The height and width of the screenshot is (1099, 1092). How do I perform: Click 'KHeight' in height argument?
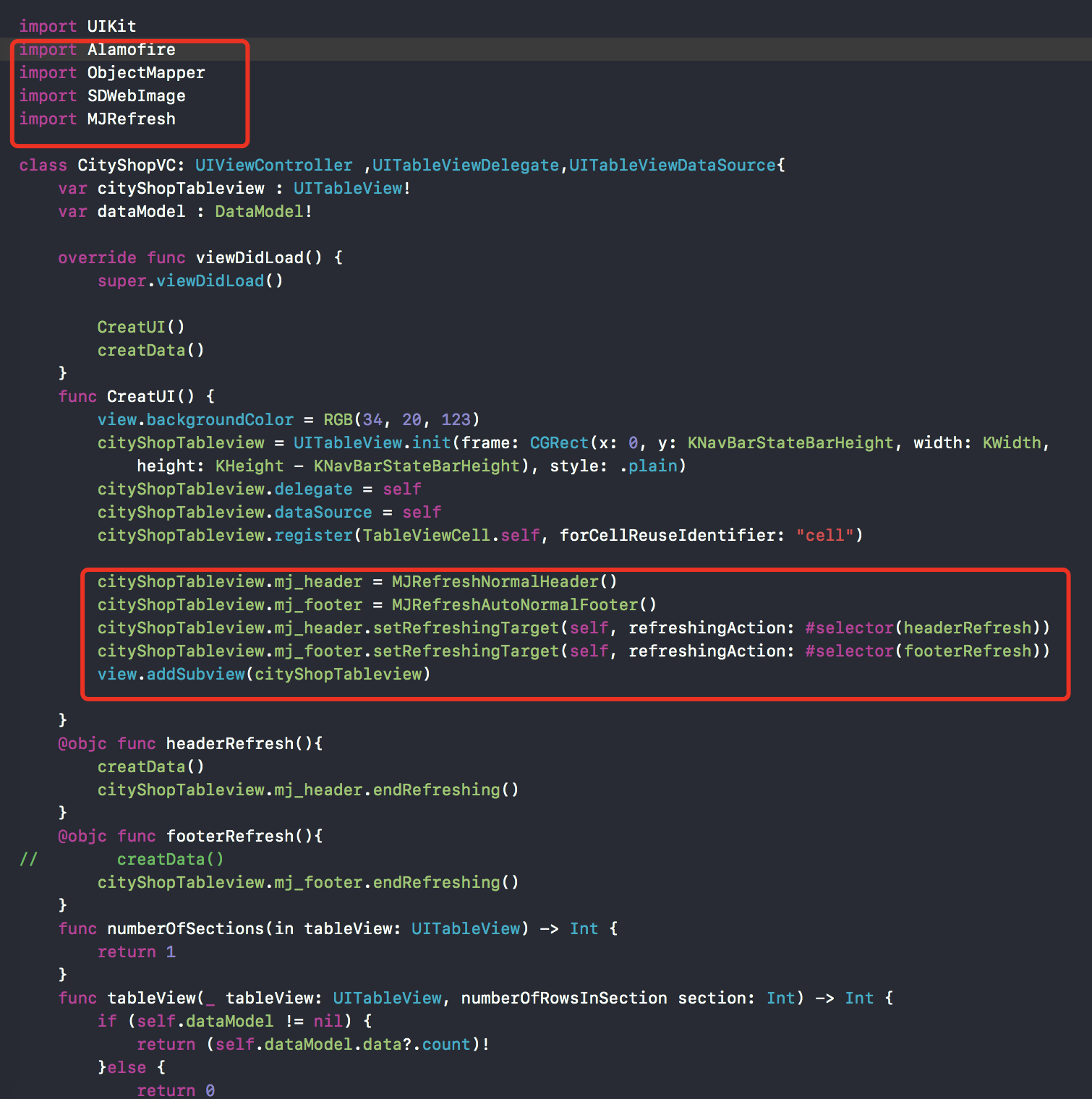tap(249, 466)
